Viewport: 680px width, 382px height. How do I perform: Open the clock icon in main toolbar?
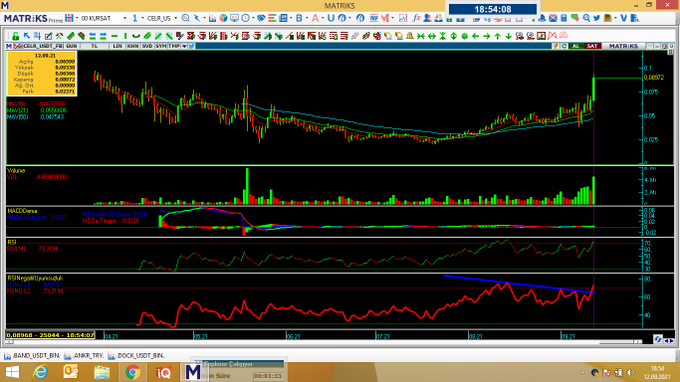tap(245, 18)
